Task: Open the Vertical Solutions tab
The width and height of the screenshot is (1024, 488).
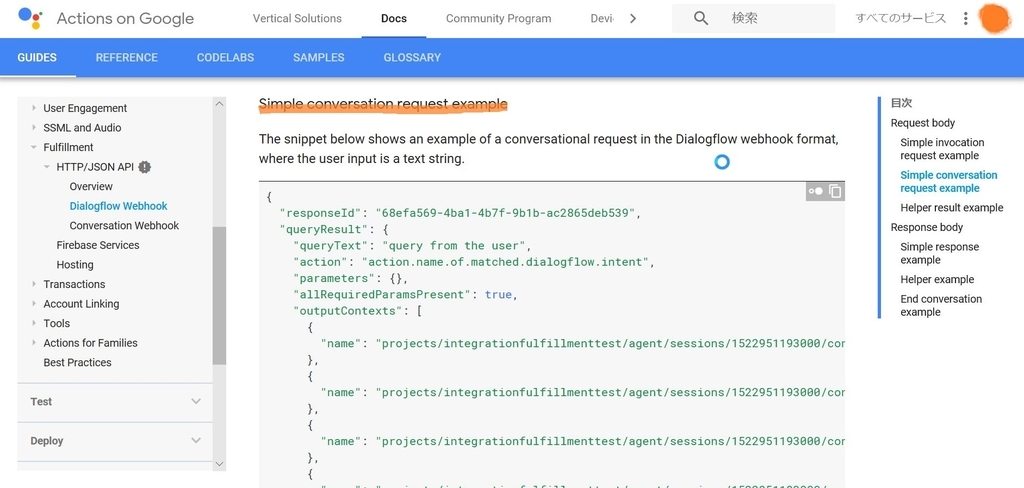Action: pos(297,18)
